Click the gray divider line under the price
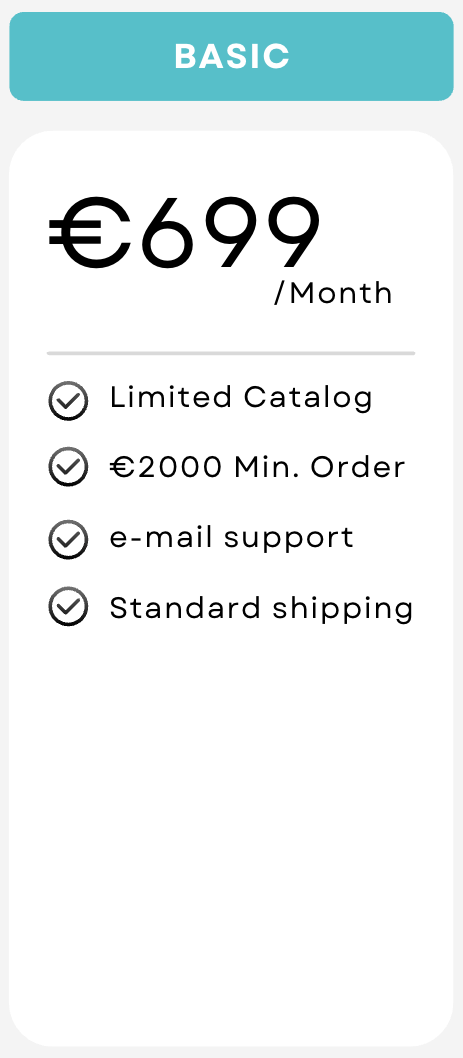 (x=231, y=353)
